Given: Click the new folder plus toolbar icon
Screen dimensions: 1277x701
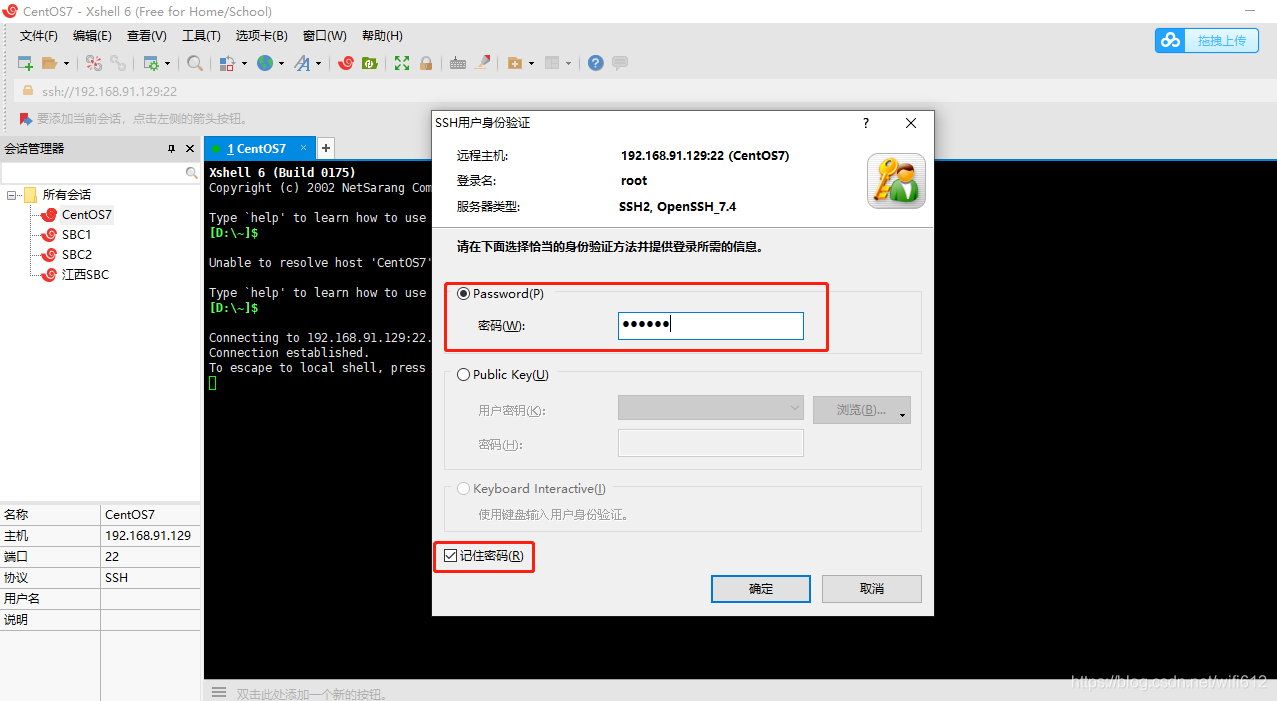Looking at the screenshot, I should point(515,63).
